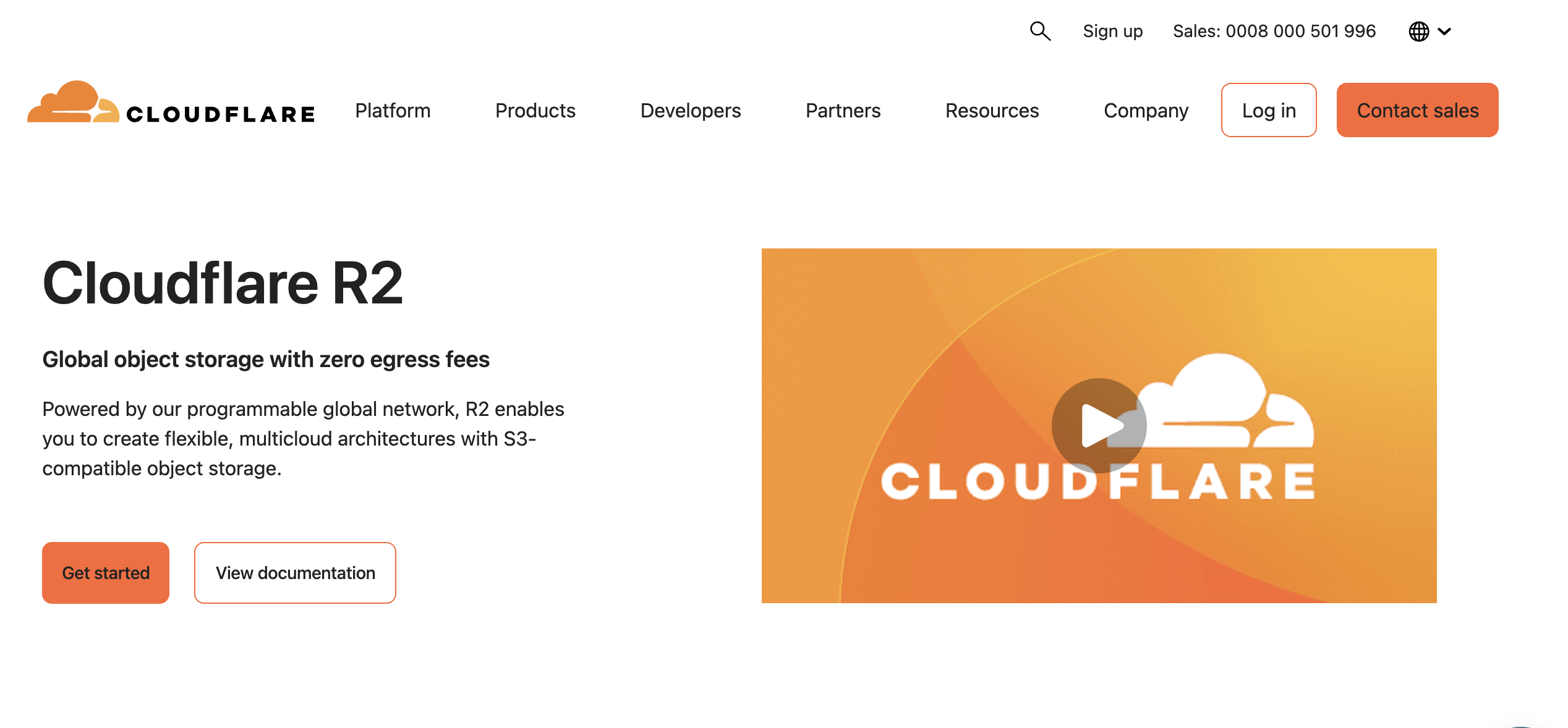This screenshot has width=1568, height=728.
Task: Expand the Developers navigation menu
Action: pyautogui.click(x=690, y=111)
